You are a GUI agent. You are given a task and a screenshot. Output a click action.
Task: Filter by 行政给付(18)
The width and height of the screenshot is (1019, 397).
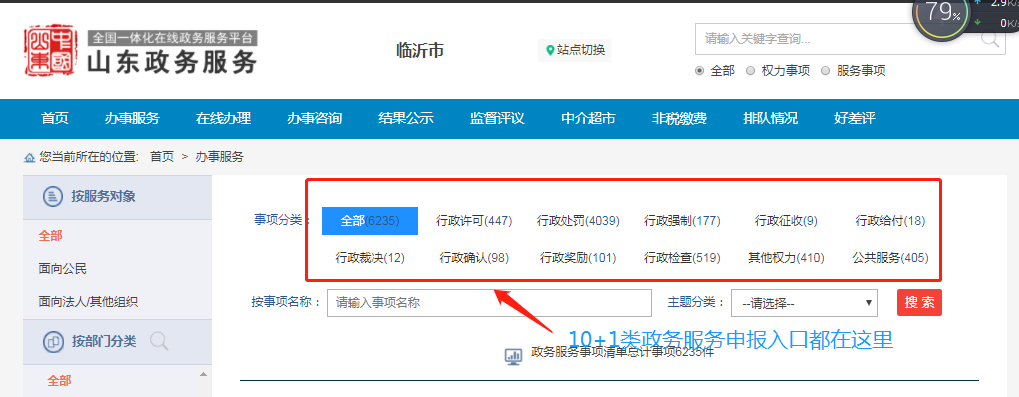(890, 221)
